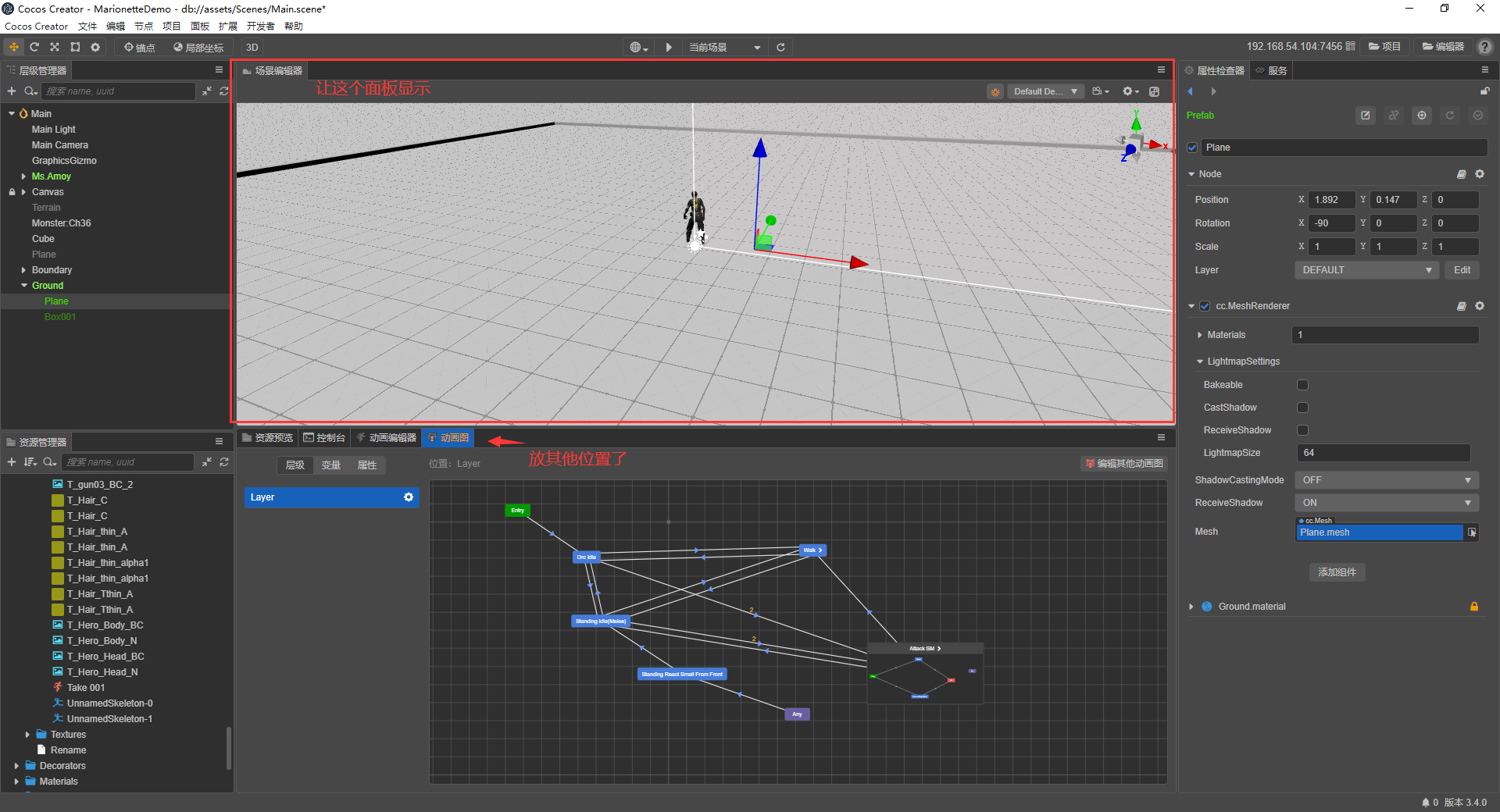Switch to the 控制台 tab
The height and width of the screenshot is (812, 1500).
[x=324, y=438]
